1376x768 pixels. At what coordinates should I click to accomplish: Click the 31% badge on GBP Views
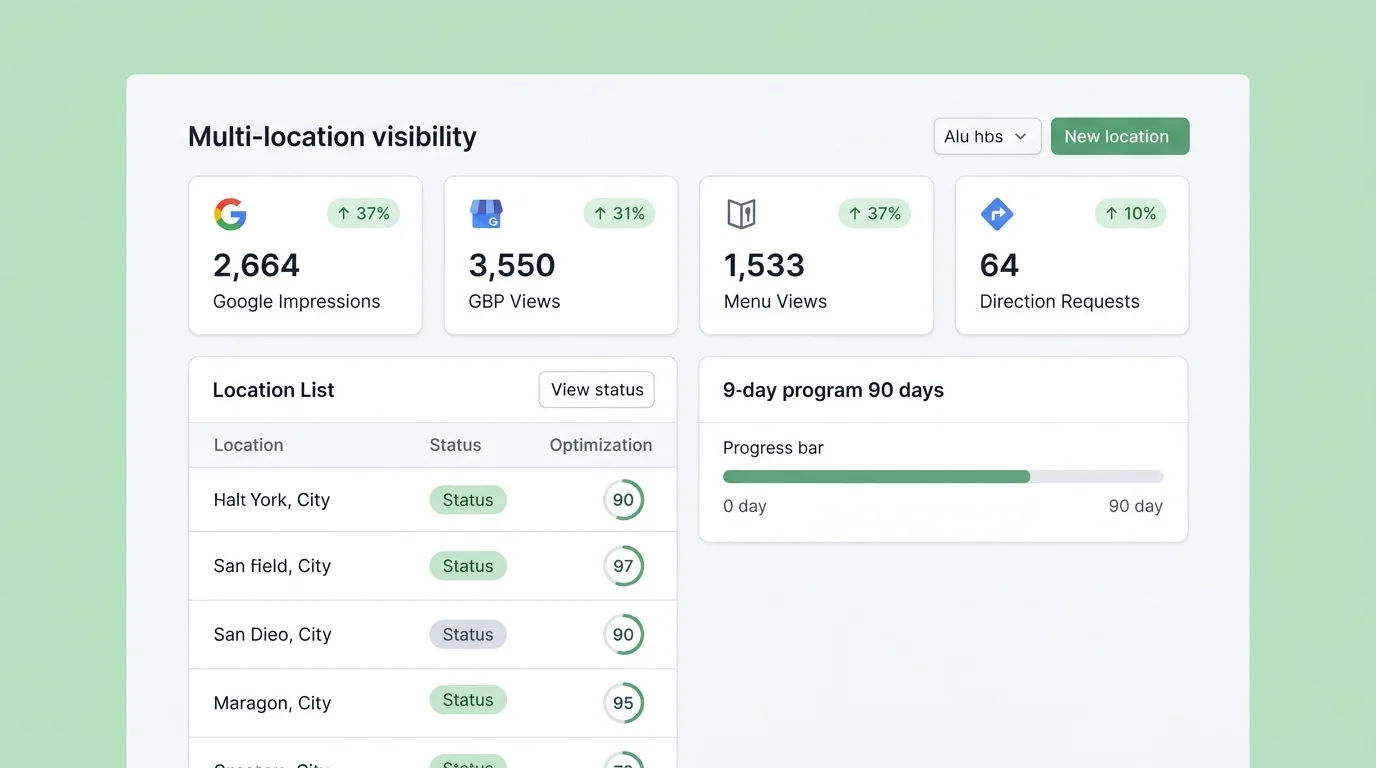click(619, 213)
